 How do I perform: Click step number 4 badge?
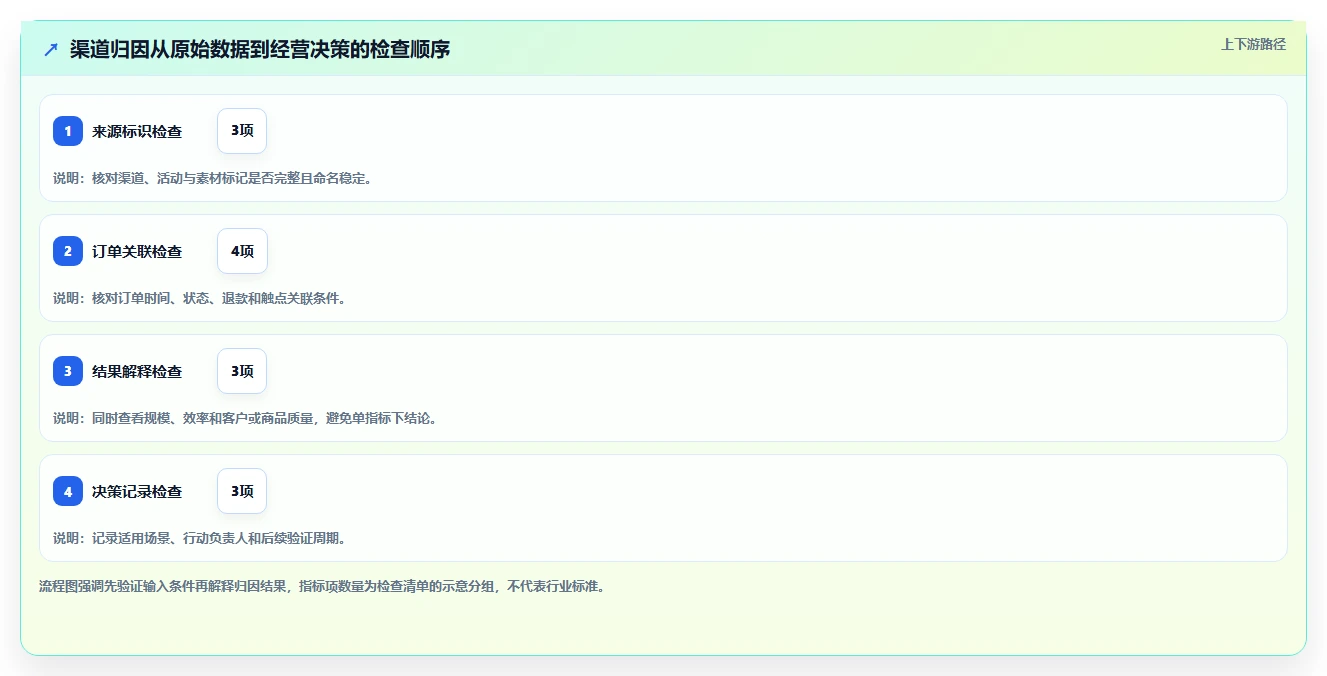click(x=68, y=491)
